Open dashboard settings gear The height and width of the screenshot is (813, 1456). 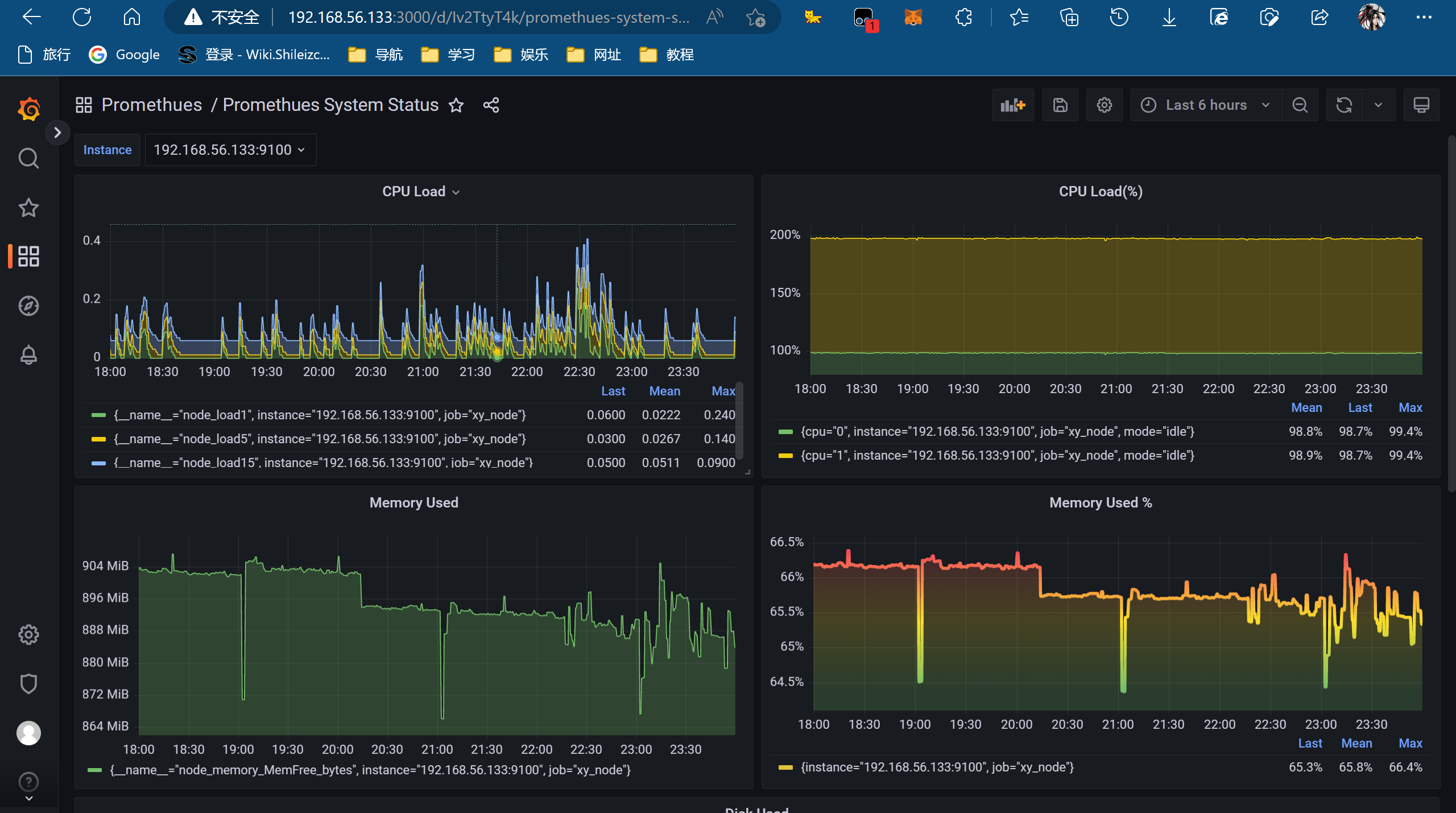point(1104,105)
